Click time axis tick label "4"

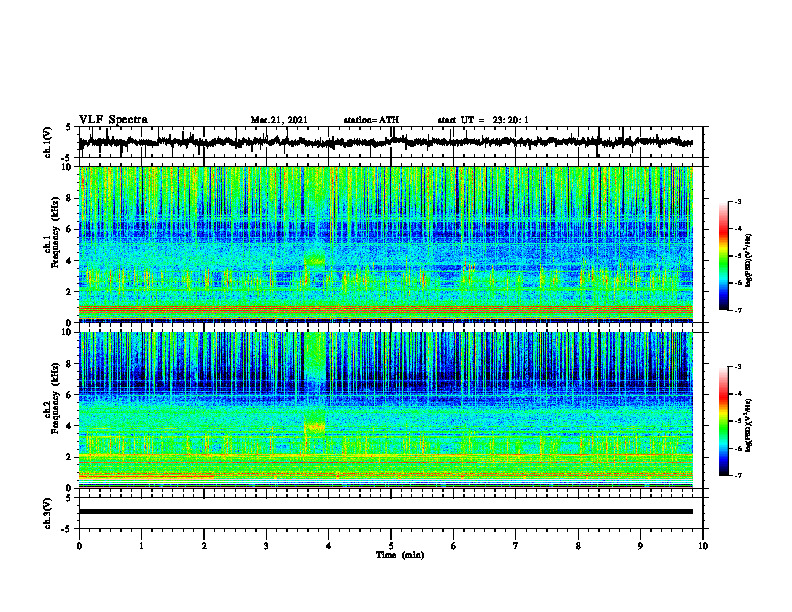[329, 546]
